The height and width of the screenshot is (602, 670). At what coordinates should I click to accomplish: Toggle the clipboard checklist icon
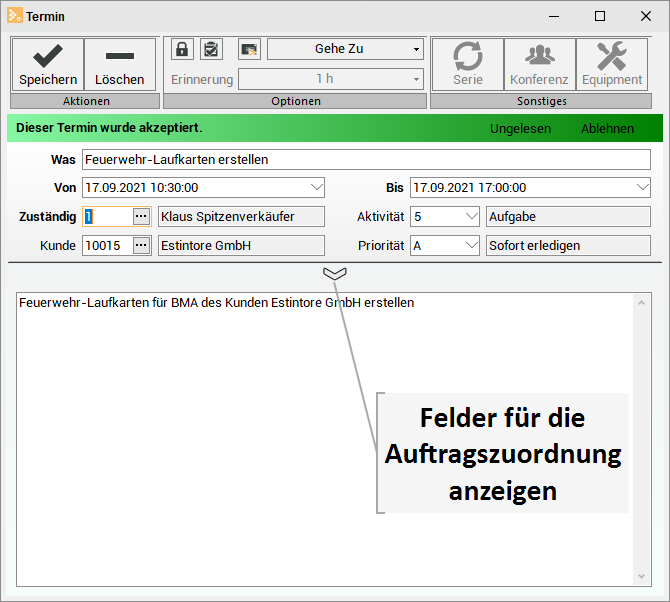211,49
